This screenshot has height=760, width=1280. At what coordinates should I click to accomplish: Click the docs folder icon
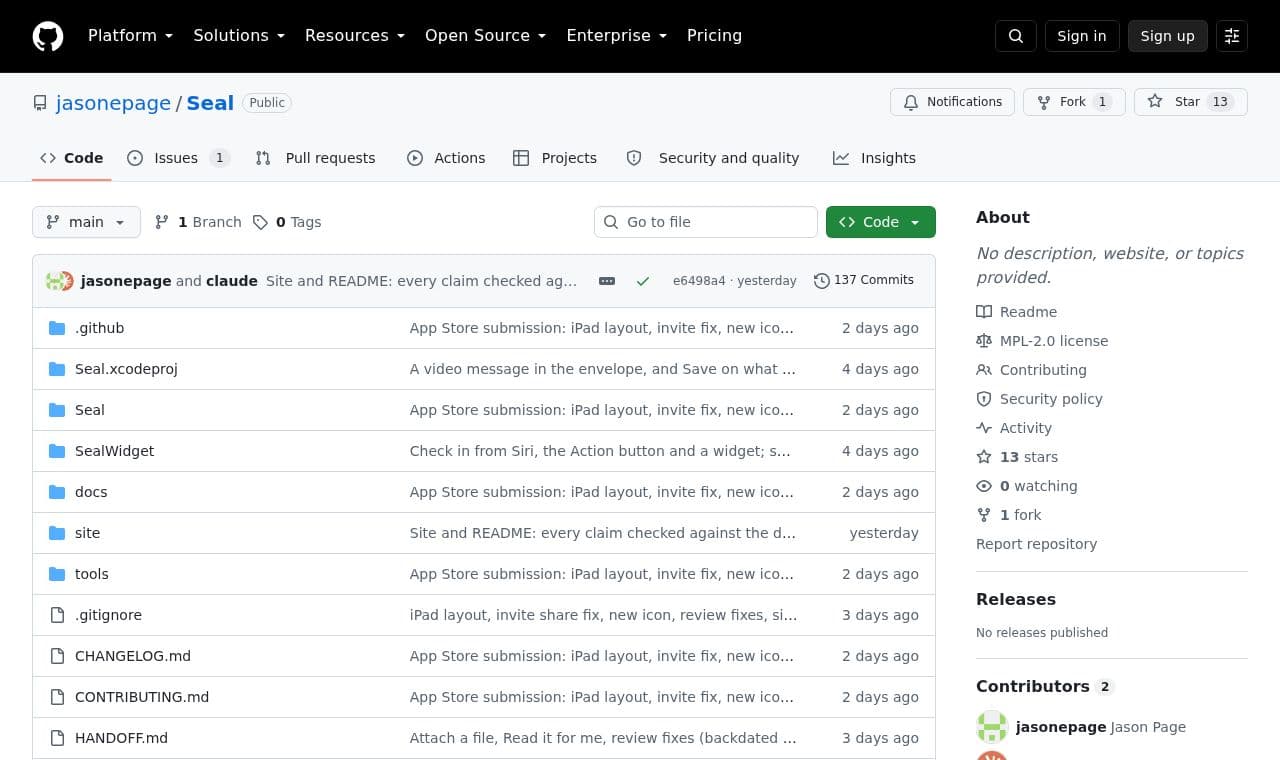pyautogui.click(x=57, y=492)
